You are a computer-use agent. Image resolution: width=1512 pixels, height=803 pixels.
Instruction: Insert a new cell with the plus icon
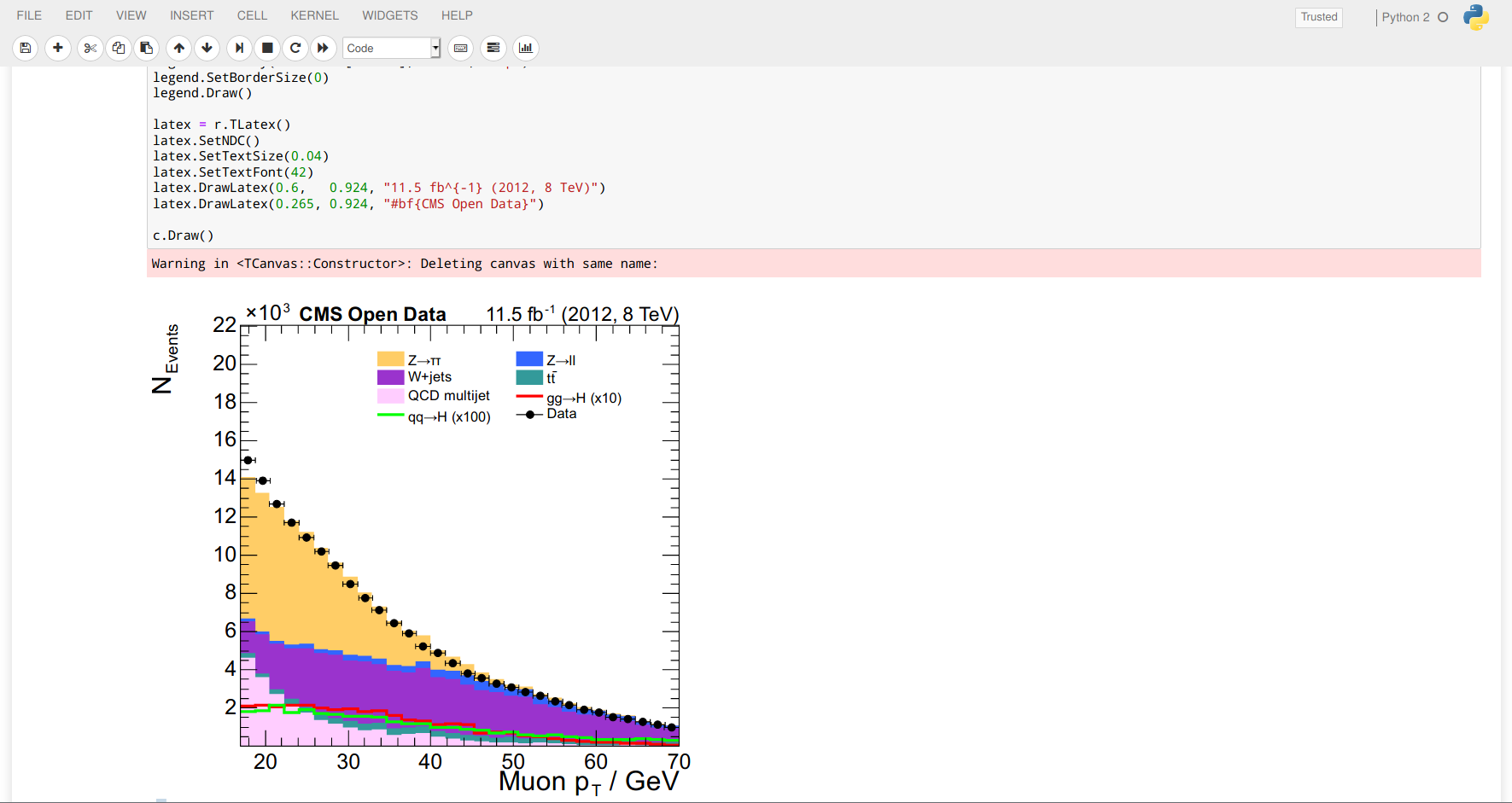click(57, 48)
